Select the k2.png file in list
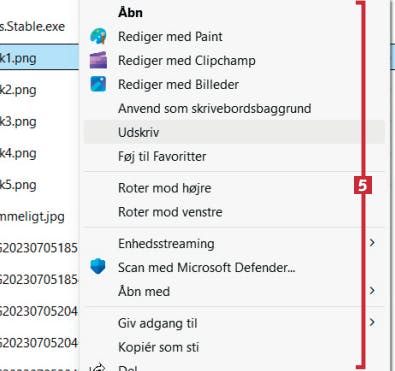Screen dimensions: 395x371 tap(18, 90)
